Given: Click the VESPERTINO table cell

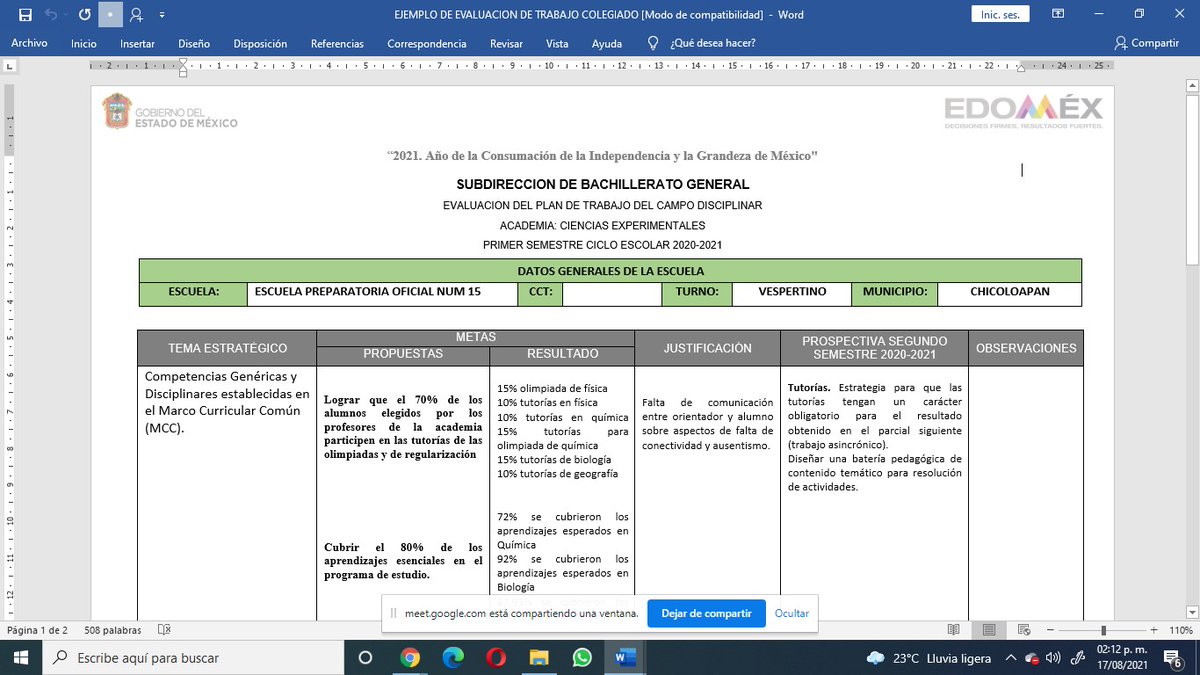Looking at the screenshot, I should [x=791, y=292].
